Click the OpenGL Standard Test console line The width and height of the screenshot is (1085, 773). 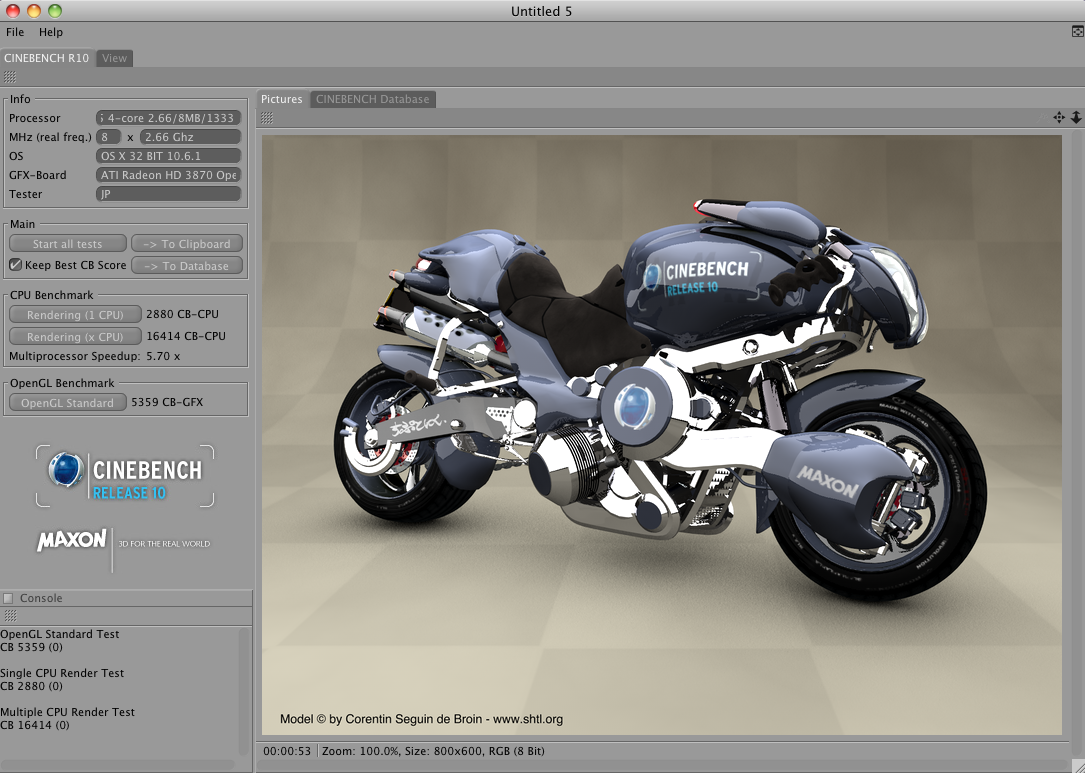60,634
